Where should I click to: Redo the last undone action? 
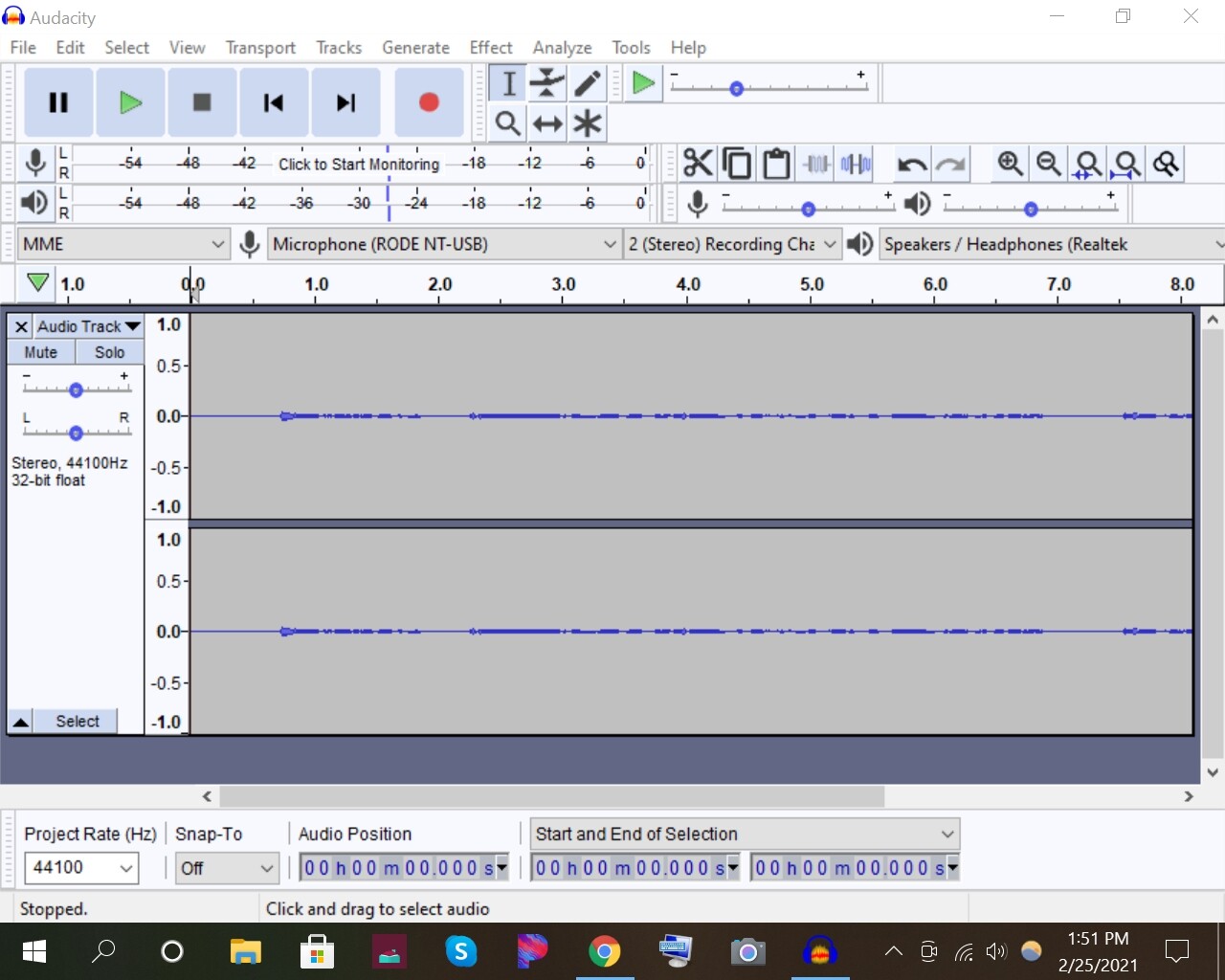(950, 164)
